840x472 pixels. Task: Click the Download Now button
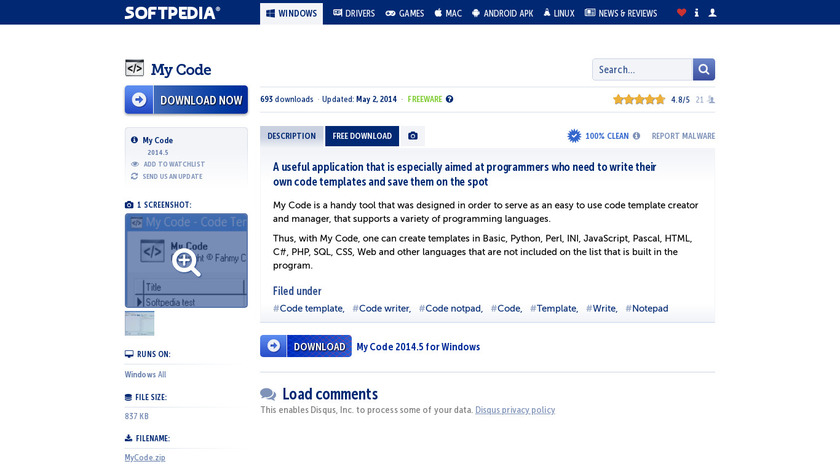click(186, 100)
